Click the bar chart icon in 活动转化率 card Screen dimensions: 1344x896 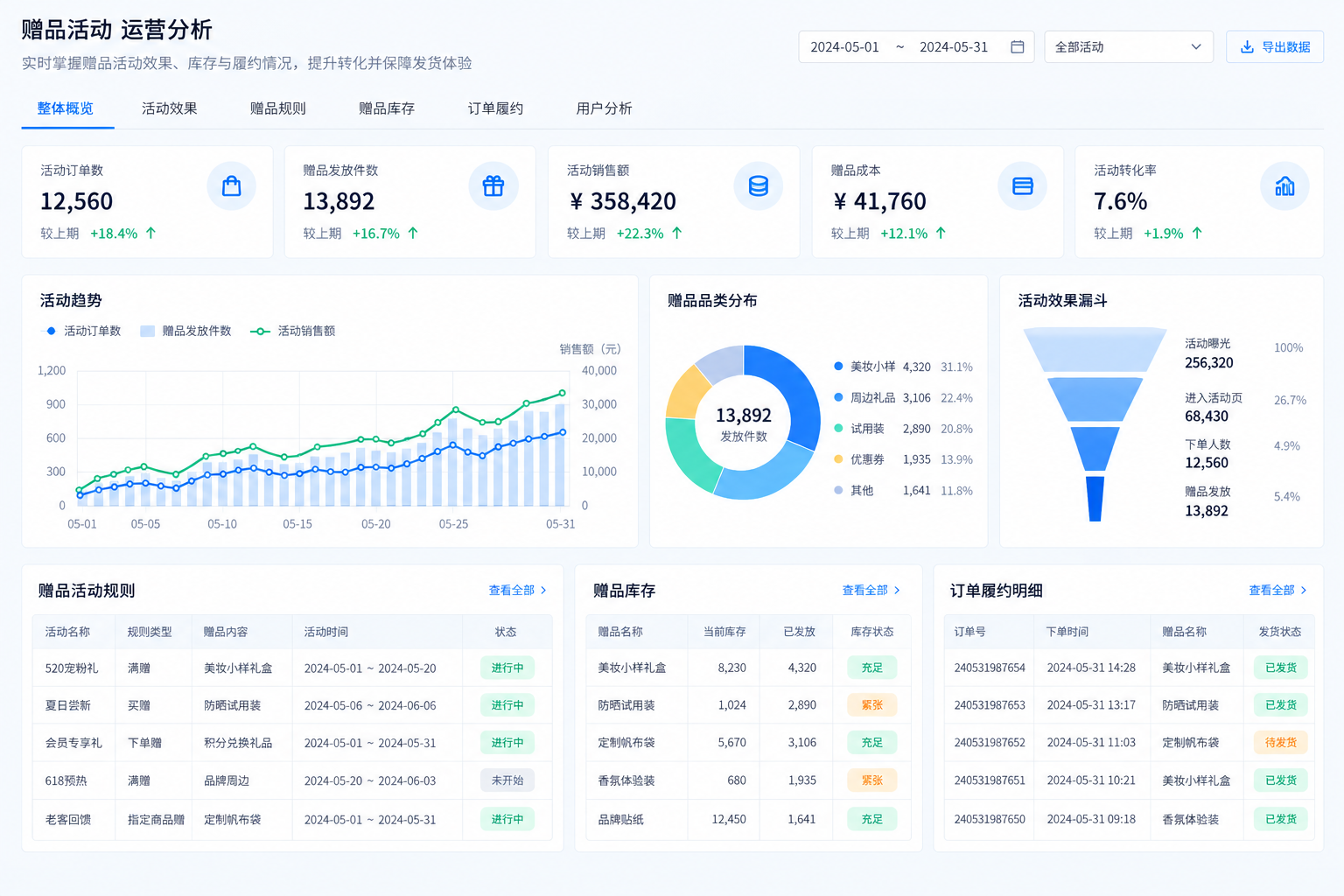pyautogui.click(x=1284, y=186)
